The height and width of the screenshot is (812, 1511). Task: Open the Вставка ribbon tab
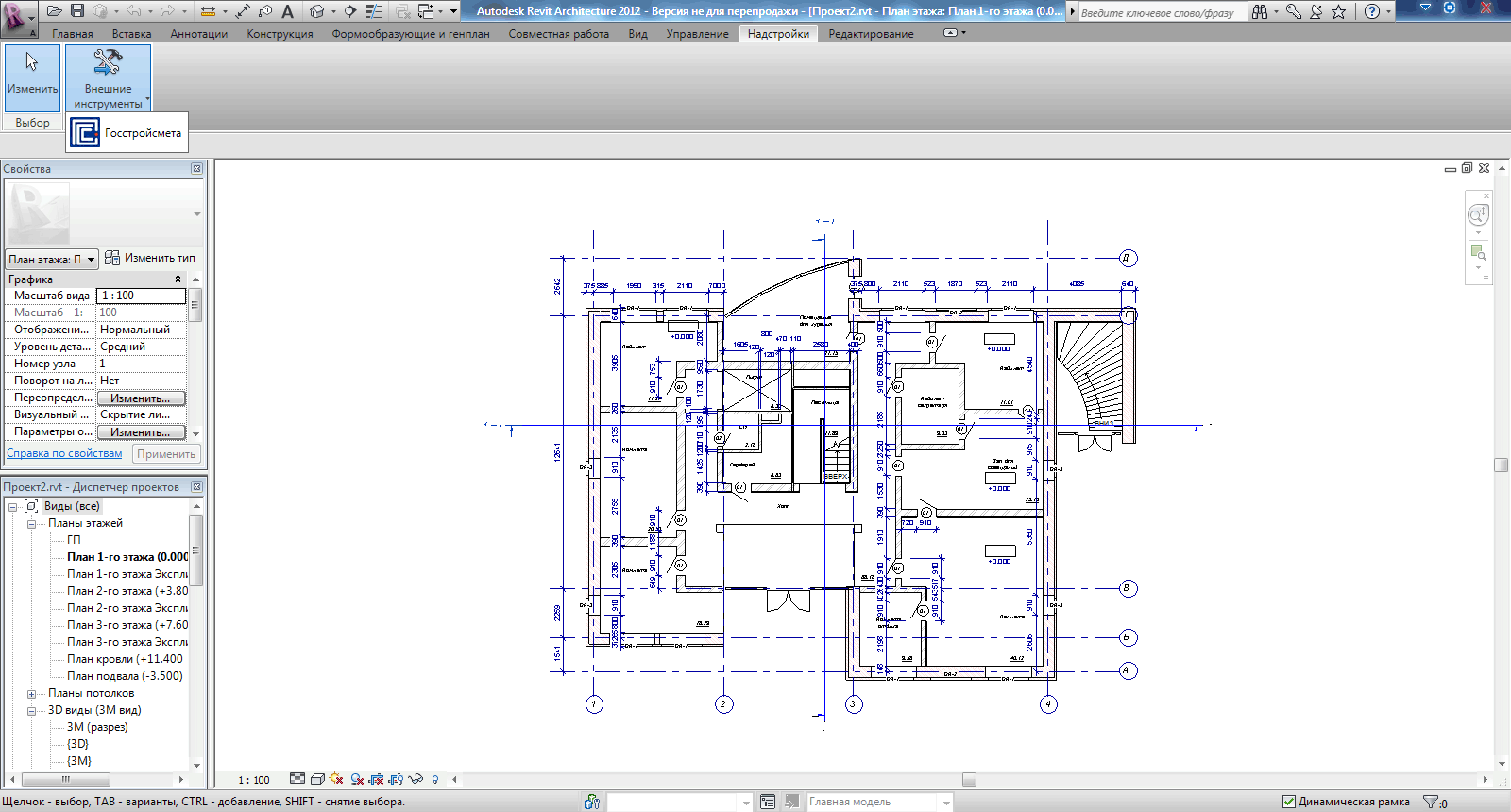tap(131, 34)
